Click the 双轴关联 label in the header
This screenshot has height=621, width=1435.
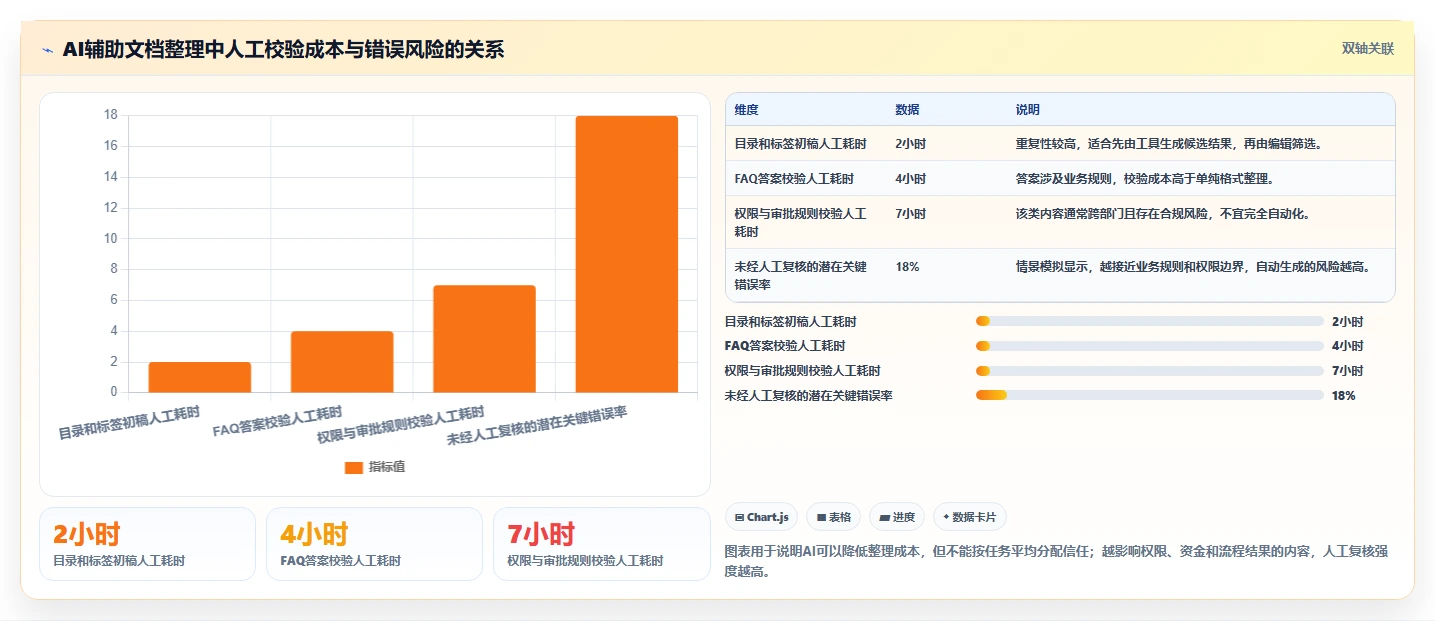(x=1368, y=49)
